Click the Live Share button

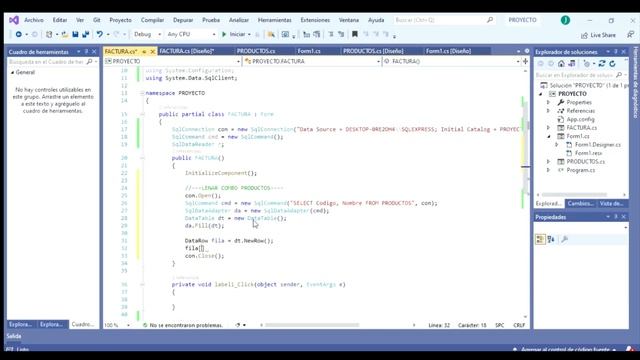click(598, 35)
